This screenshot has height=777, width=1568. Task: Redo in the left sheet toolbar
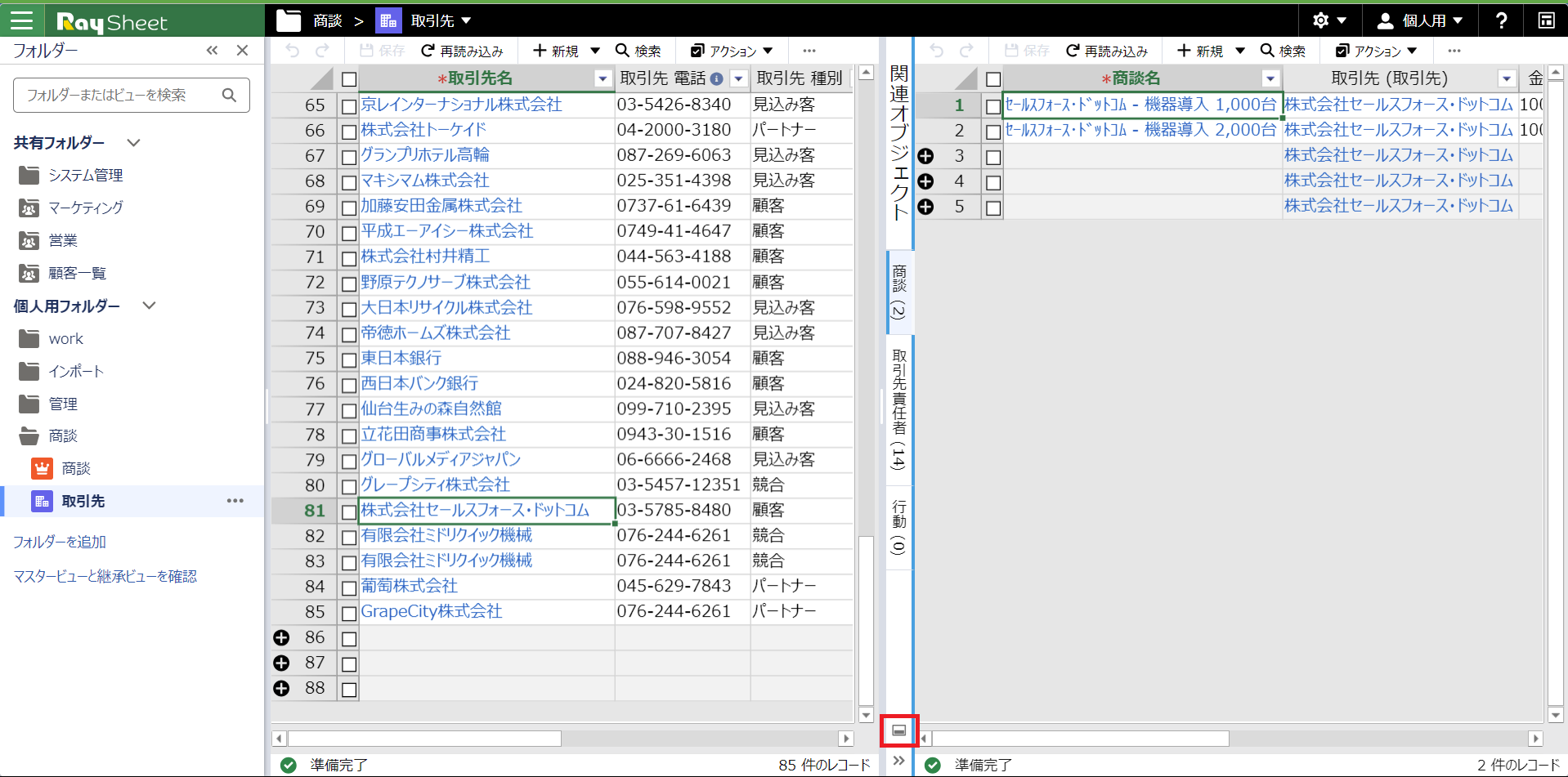tap(323, 51)
